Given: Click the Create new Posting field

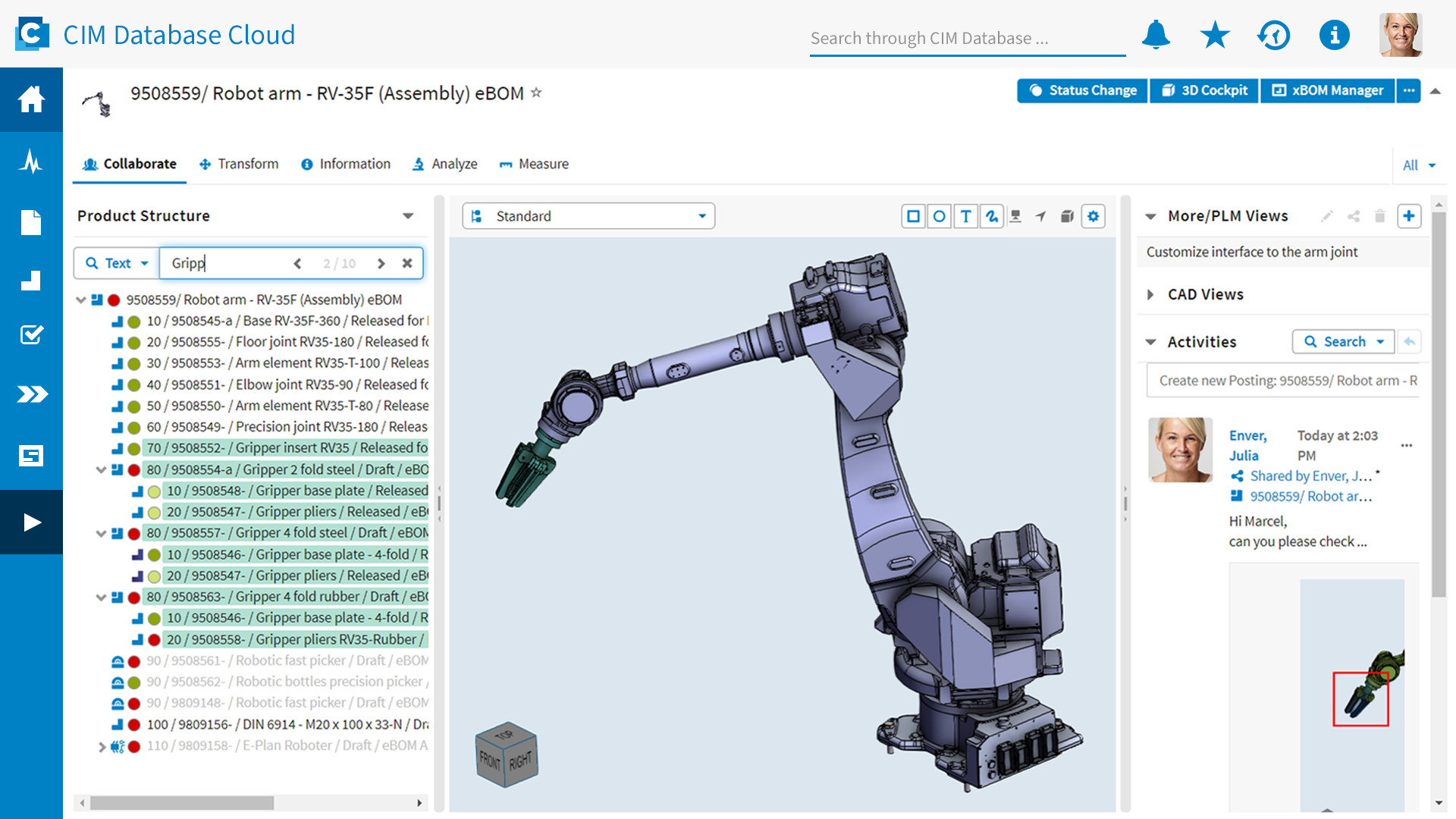Looking at the screenshot, I should 1282,381.
